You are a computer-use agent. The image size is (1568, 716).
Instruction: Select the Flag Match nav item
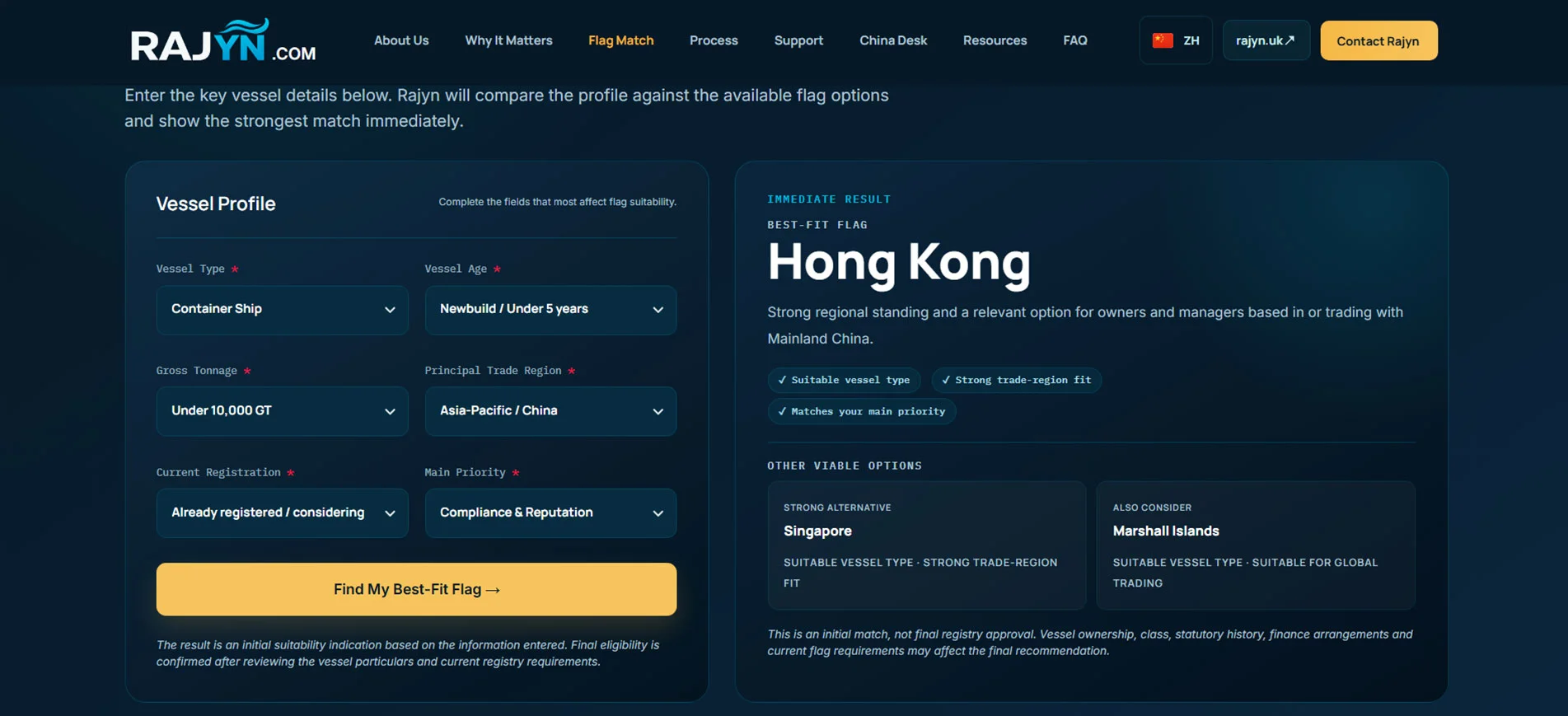(x=620, y=40)
